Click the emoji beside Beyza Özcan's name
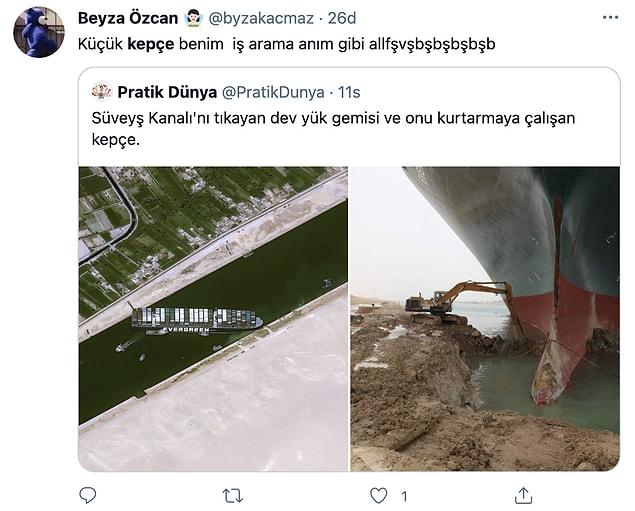The width and height of the screenshot is (635, 511). coord(193,18)
